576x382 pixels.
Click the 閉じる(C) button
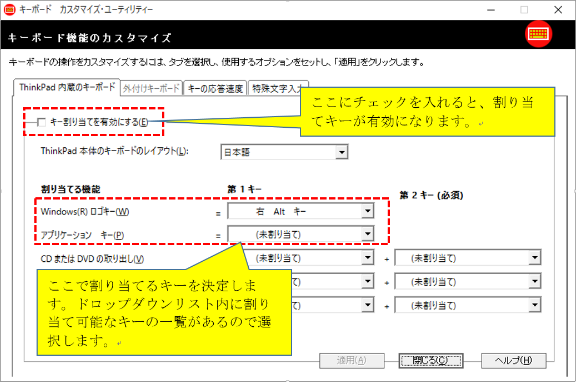[431, 361]
